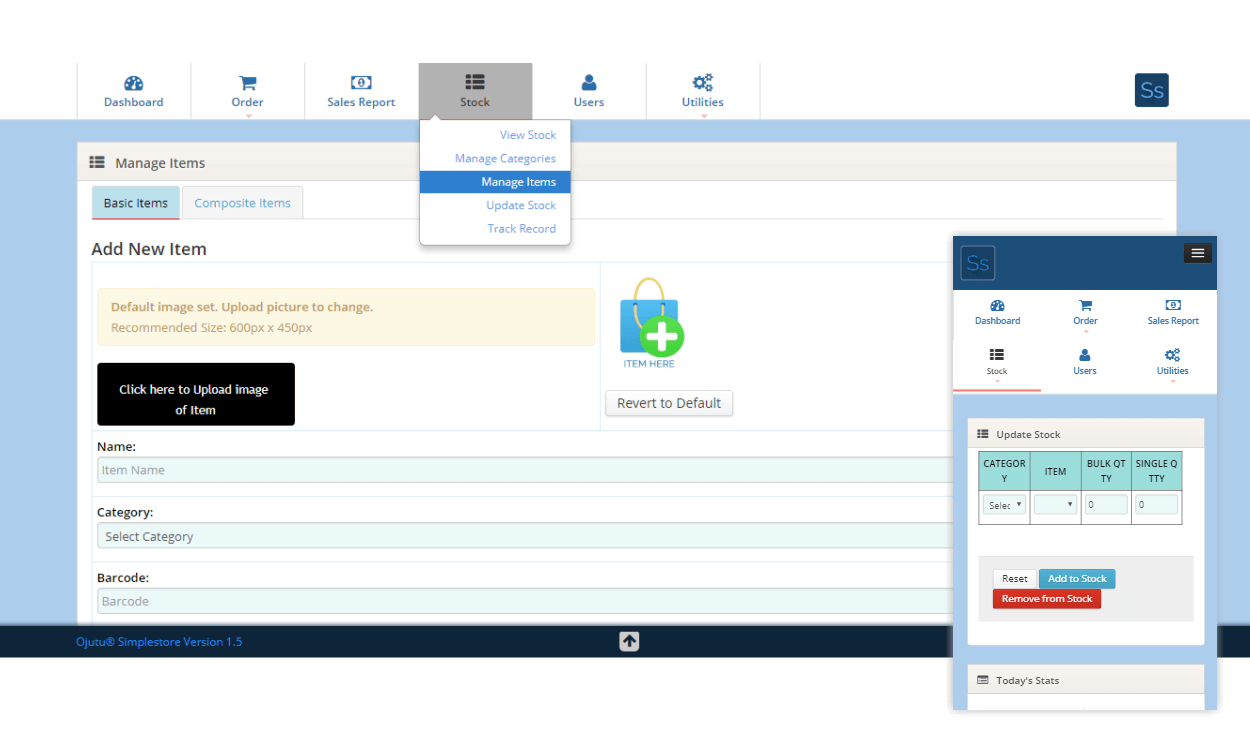Toggle the hamburger menu in mobile preview
This screenshot has height=750, width=1250.
(x=1198, y=253)
